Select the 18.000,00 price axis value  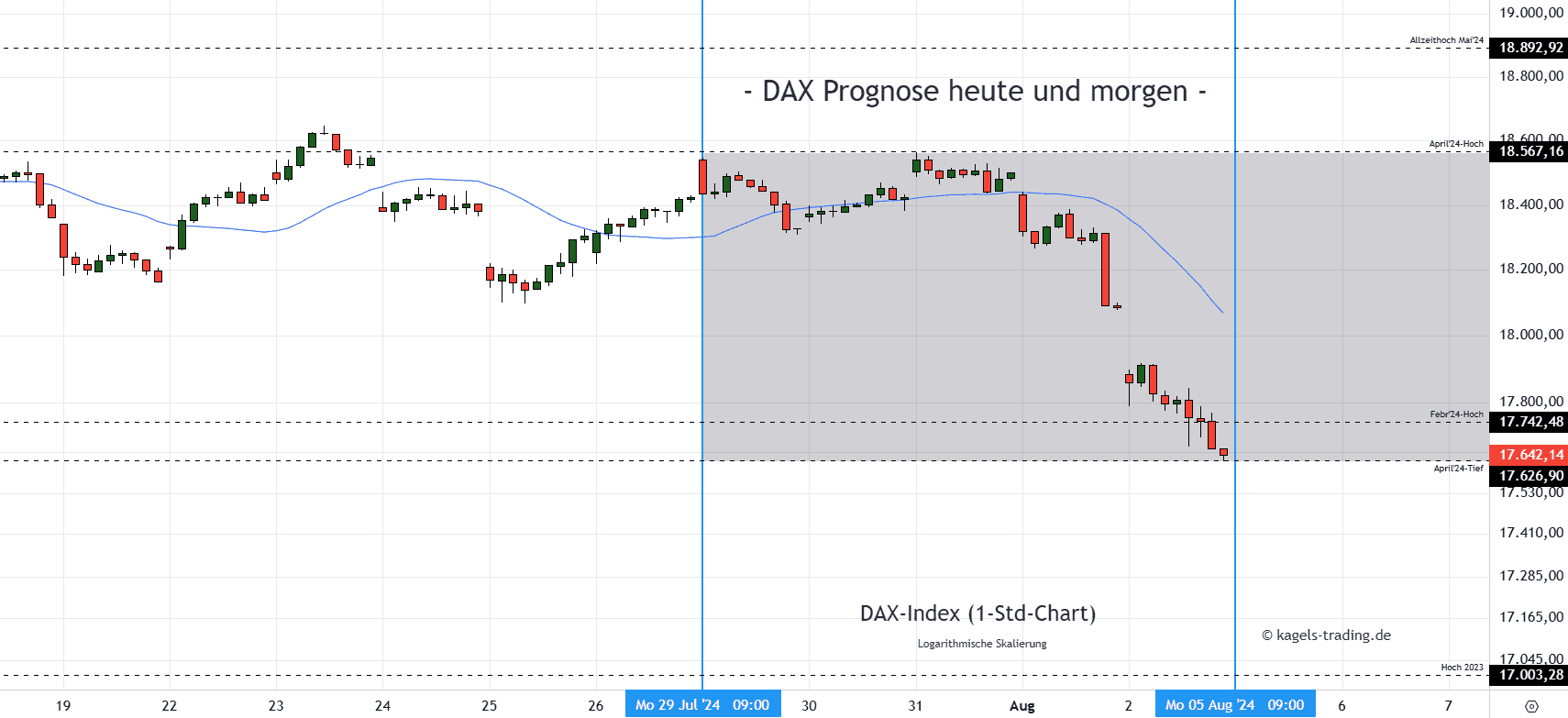tap(1531, 335)
